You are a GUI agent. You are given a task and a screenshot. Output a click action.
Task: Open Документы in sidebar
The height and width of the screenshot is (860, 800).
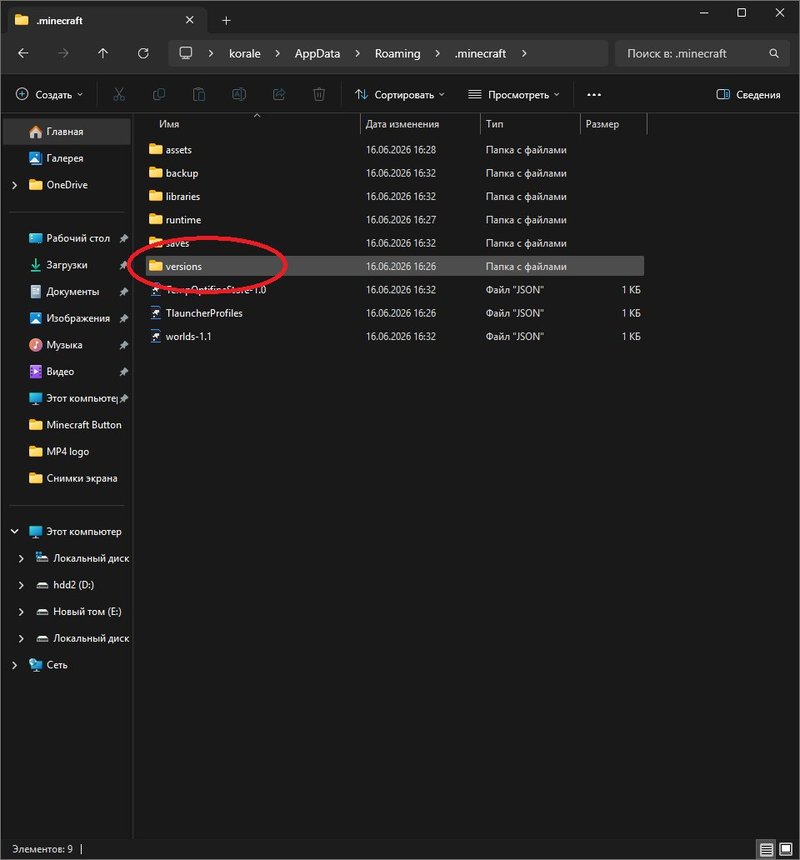[x=67, y=292]
